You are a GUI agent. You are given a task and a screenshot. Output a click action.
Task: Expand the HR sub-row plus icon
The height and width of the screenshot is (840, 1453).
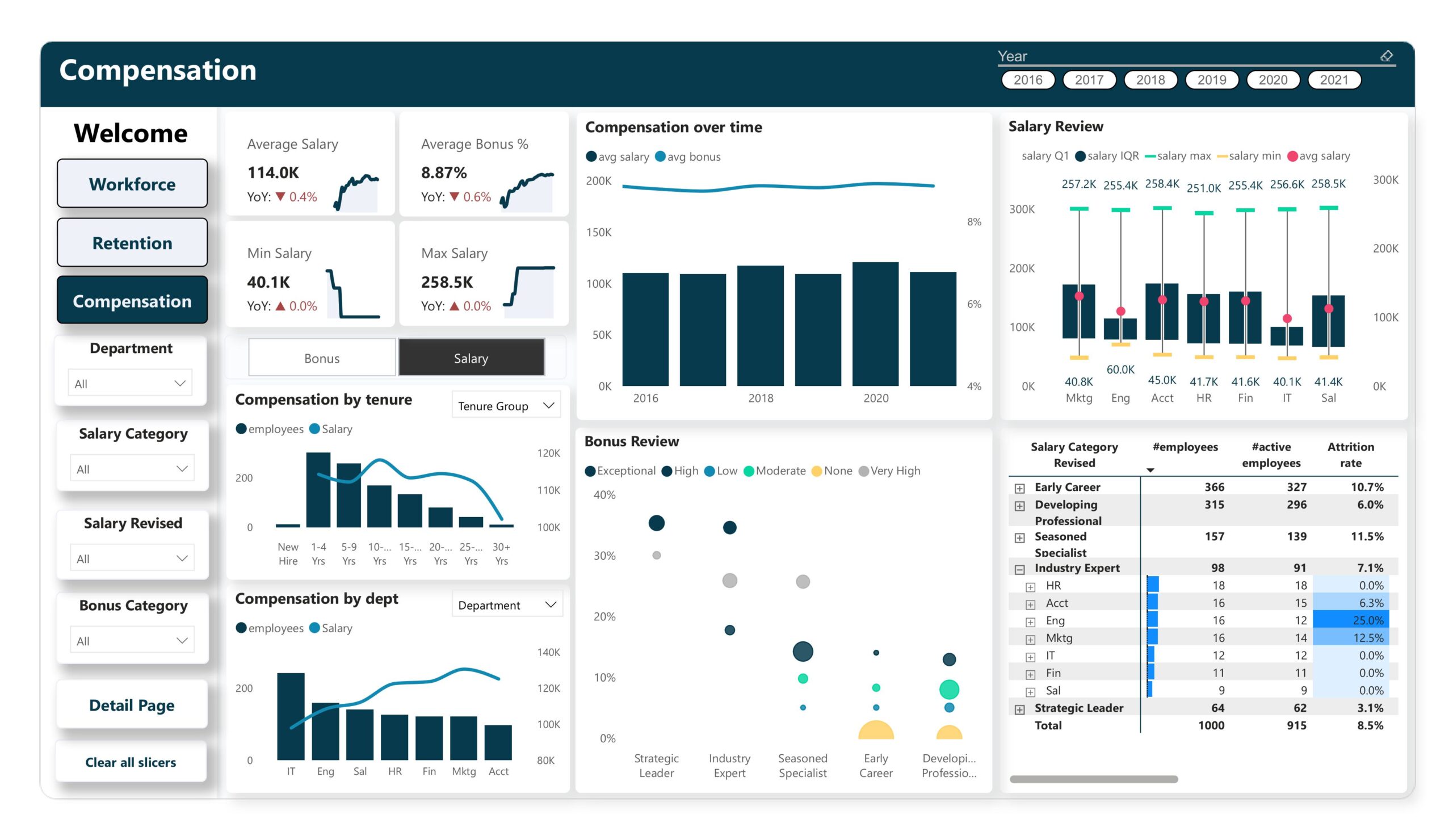1030,587
